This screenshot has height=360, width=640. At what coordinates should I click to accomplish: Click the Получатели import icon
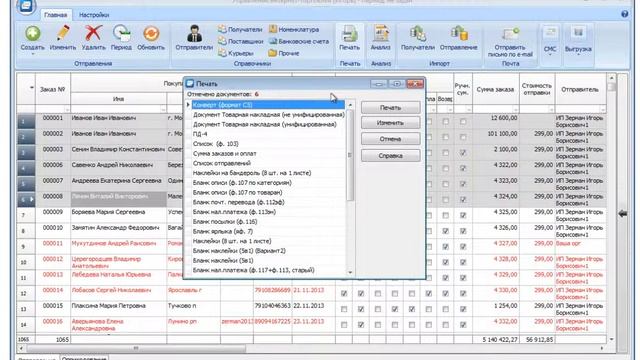point(418,33)
